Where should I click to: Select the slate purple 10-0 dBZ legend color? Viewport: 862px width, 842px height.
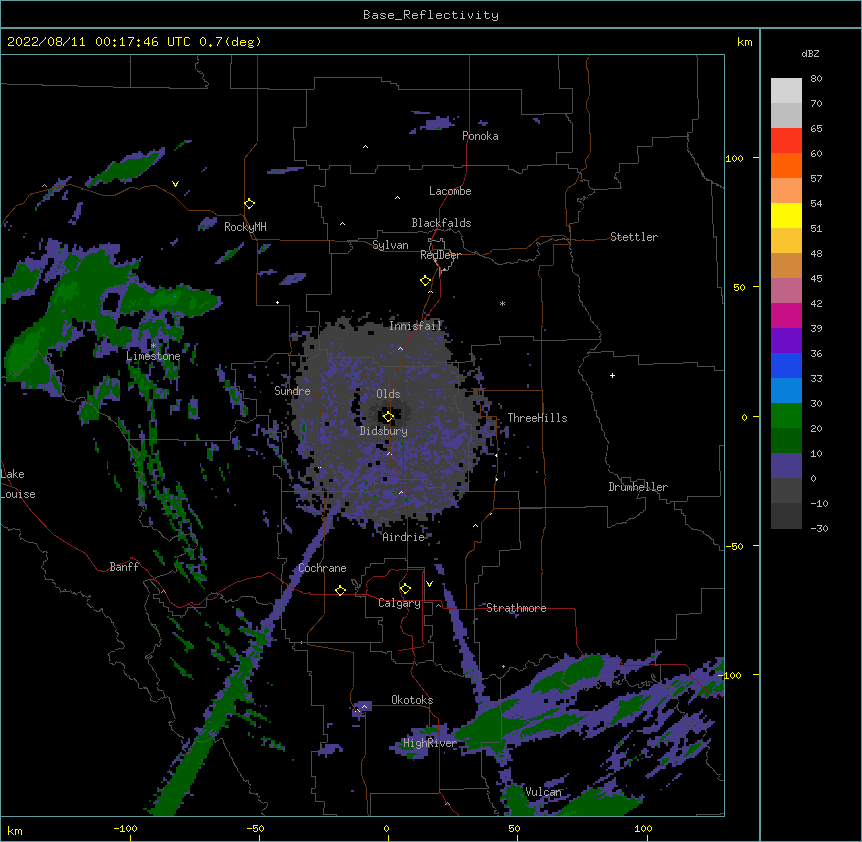786,466
